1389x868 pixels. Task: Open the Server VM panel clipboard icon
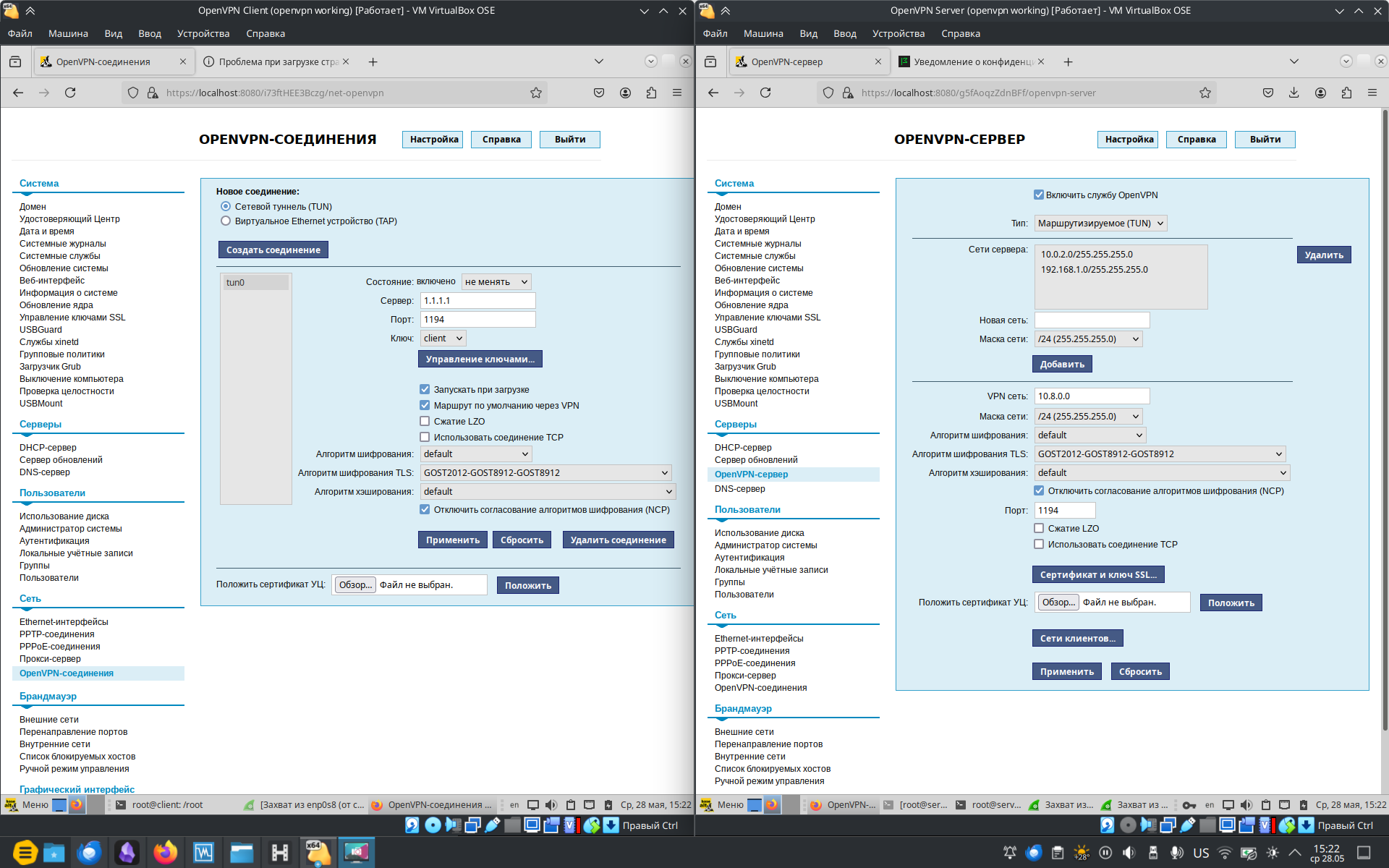pyautogui.click(x=1266, y=805)
